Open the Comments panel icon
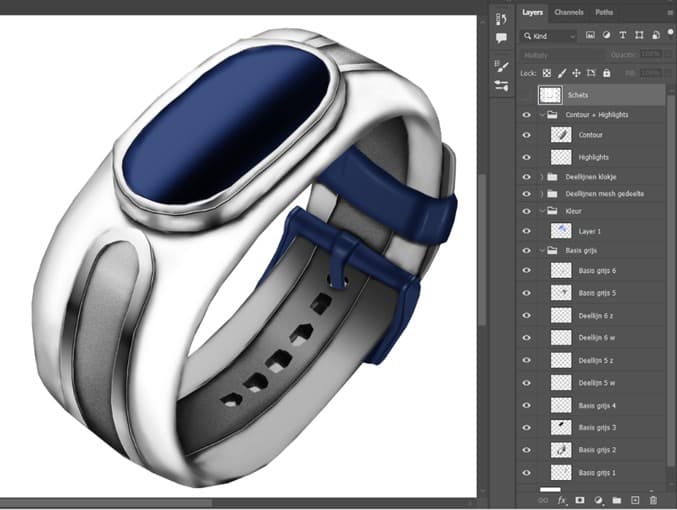677x510 pixels. point(502,38)
